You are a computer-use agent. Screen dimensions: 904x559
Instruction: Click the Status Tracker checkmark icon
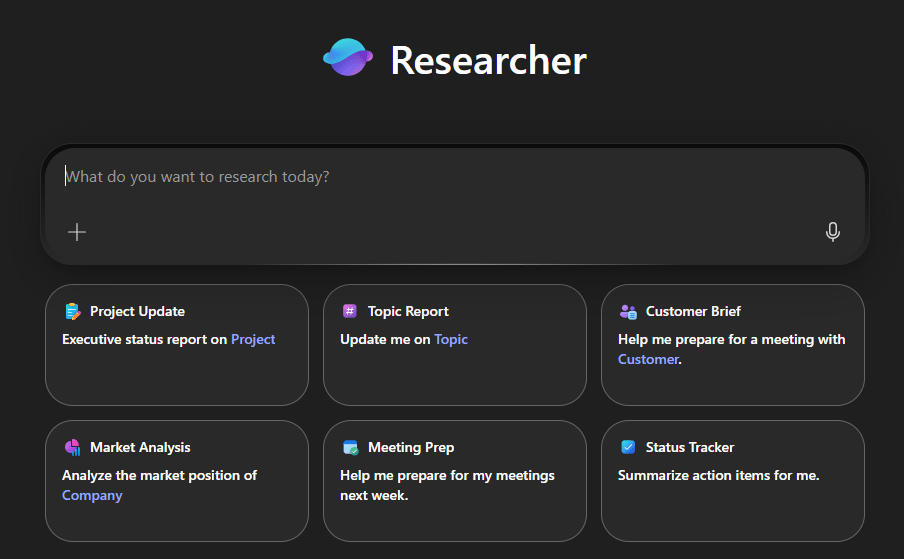[x=628, y=447]
